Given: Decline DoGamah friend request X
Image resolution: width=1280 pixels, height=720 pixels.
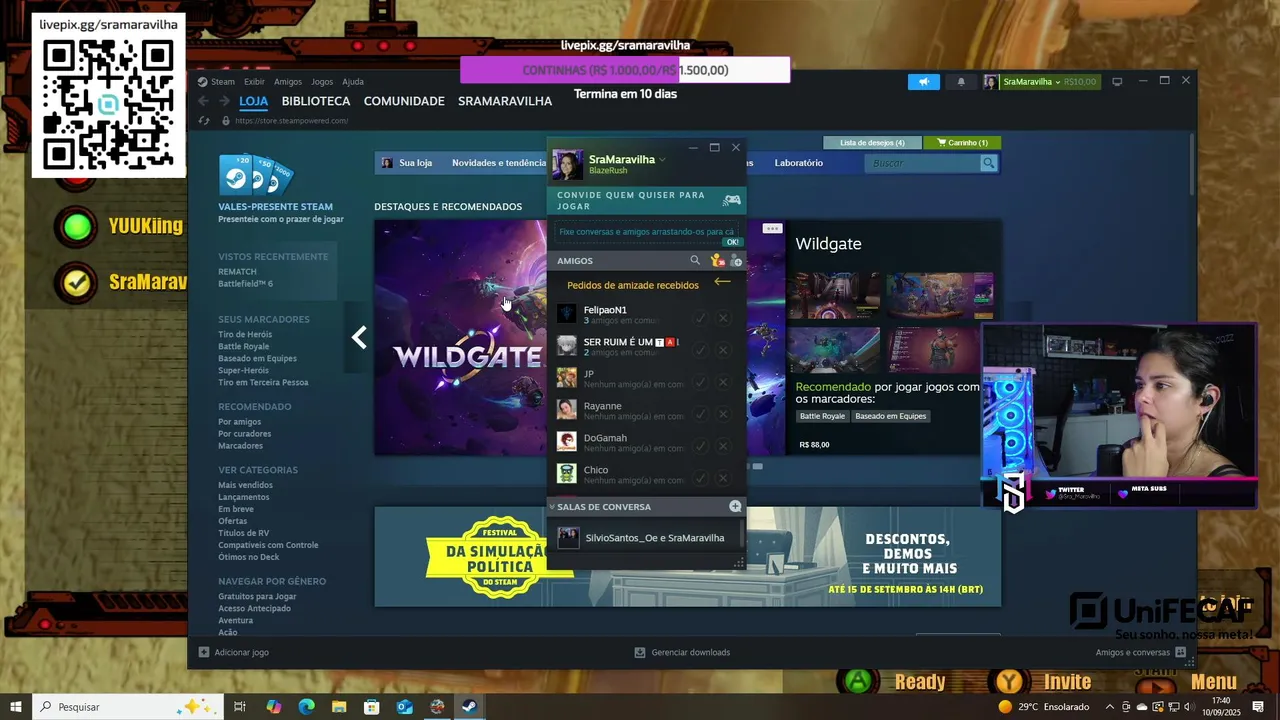Looking at the screenshot, I should 723,446.
